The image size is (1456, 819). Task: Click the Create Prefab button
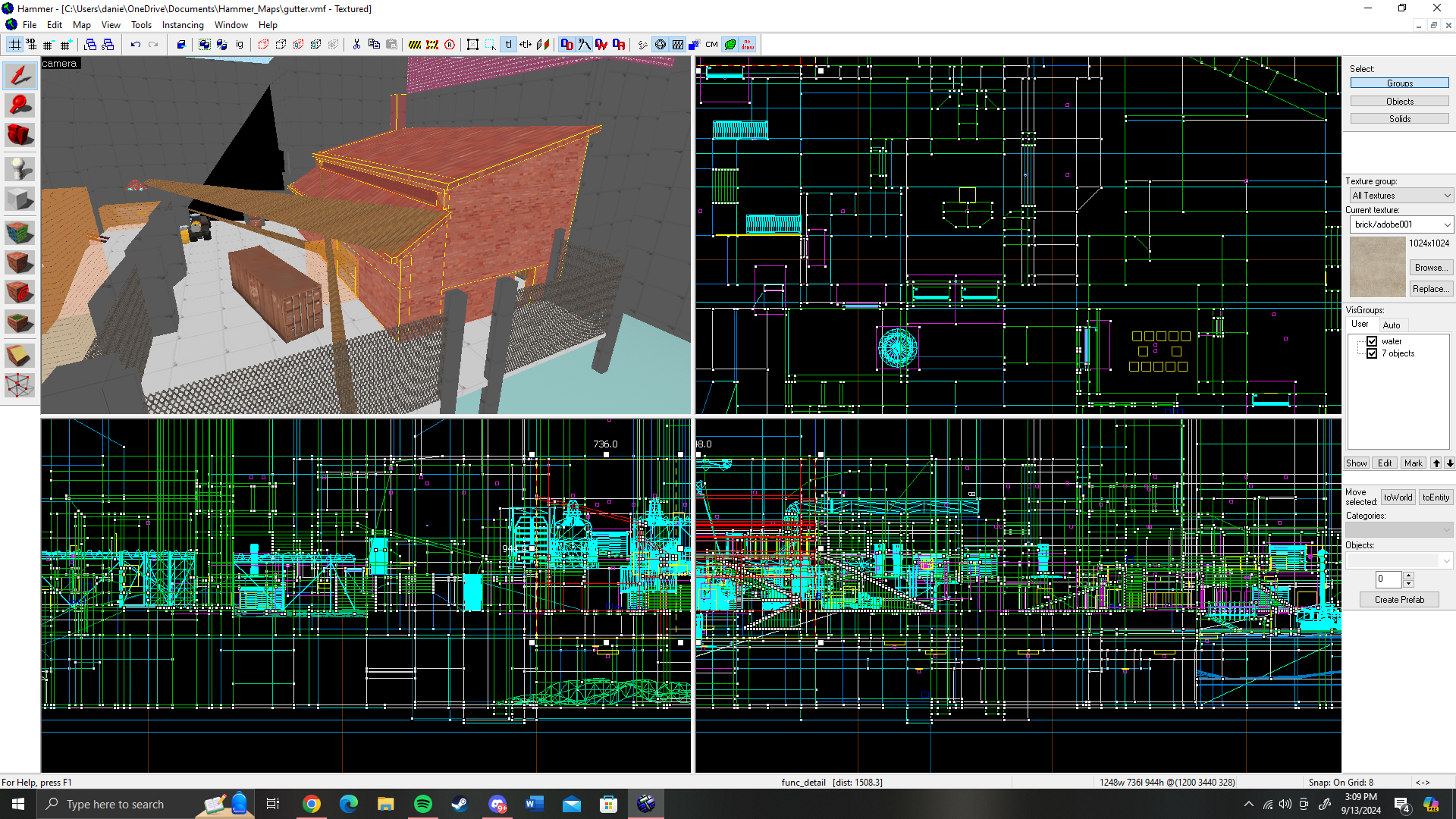(x=1400, y=600)
